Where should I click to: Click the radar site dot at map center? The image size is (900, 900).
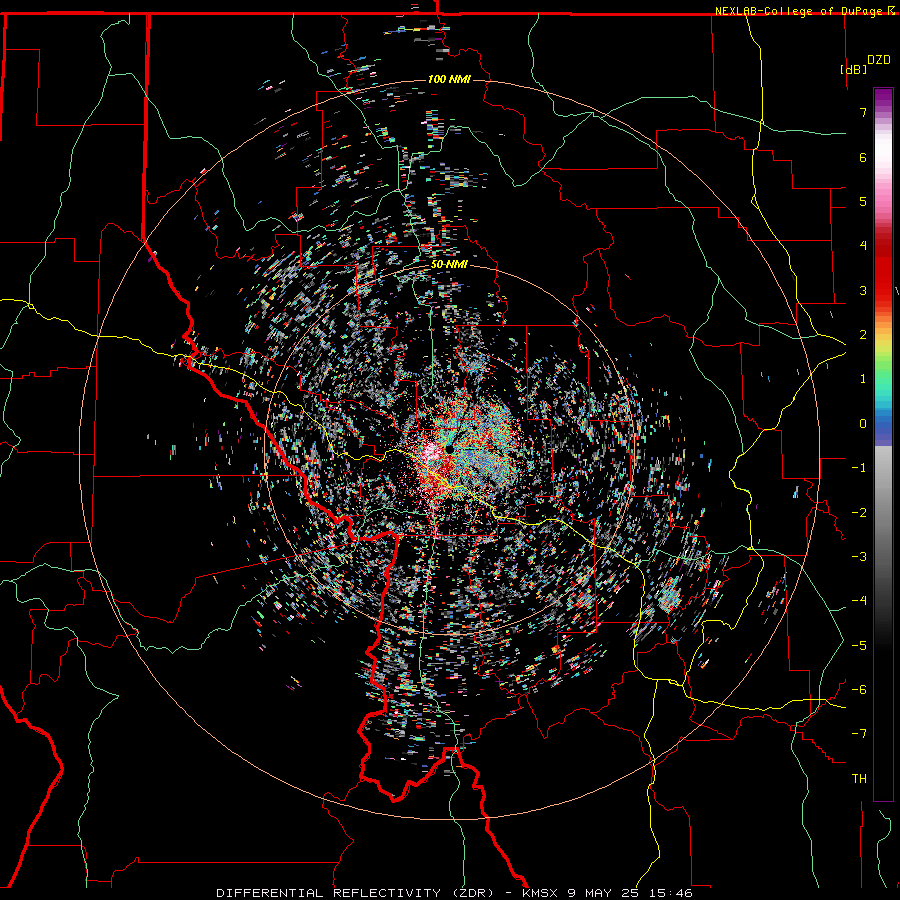coord(449,447)
